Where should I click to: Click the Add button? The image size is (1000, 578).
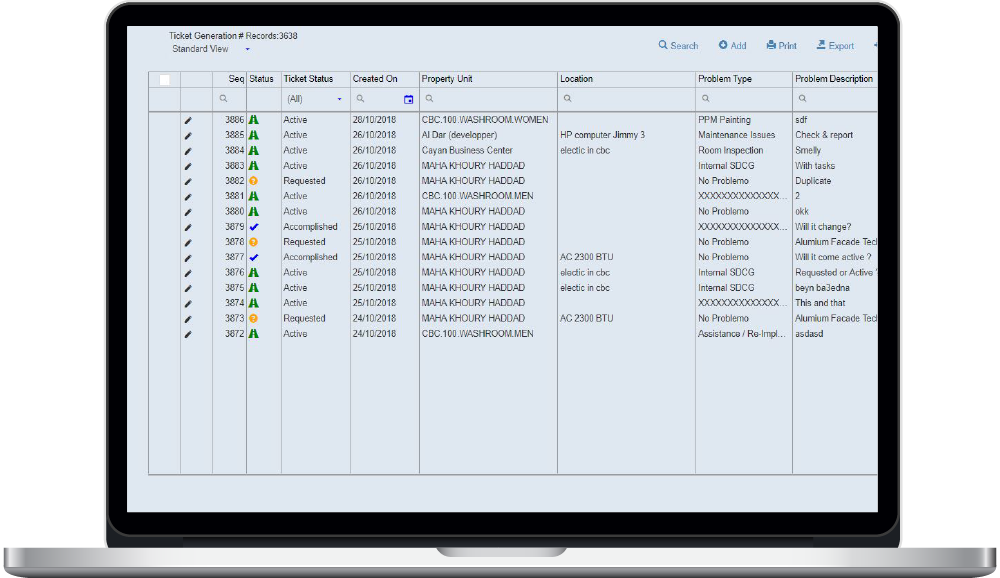(x=732, y=46)
